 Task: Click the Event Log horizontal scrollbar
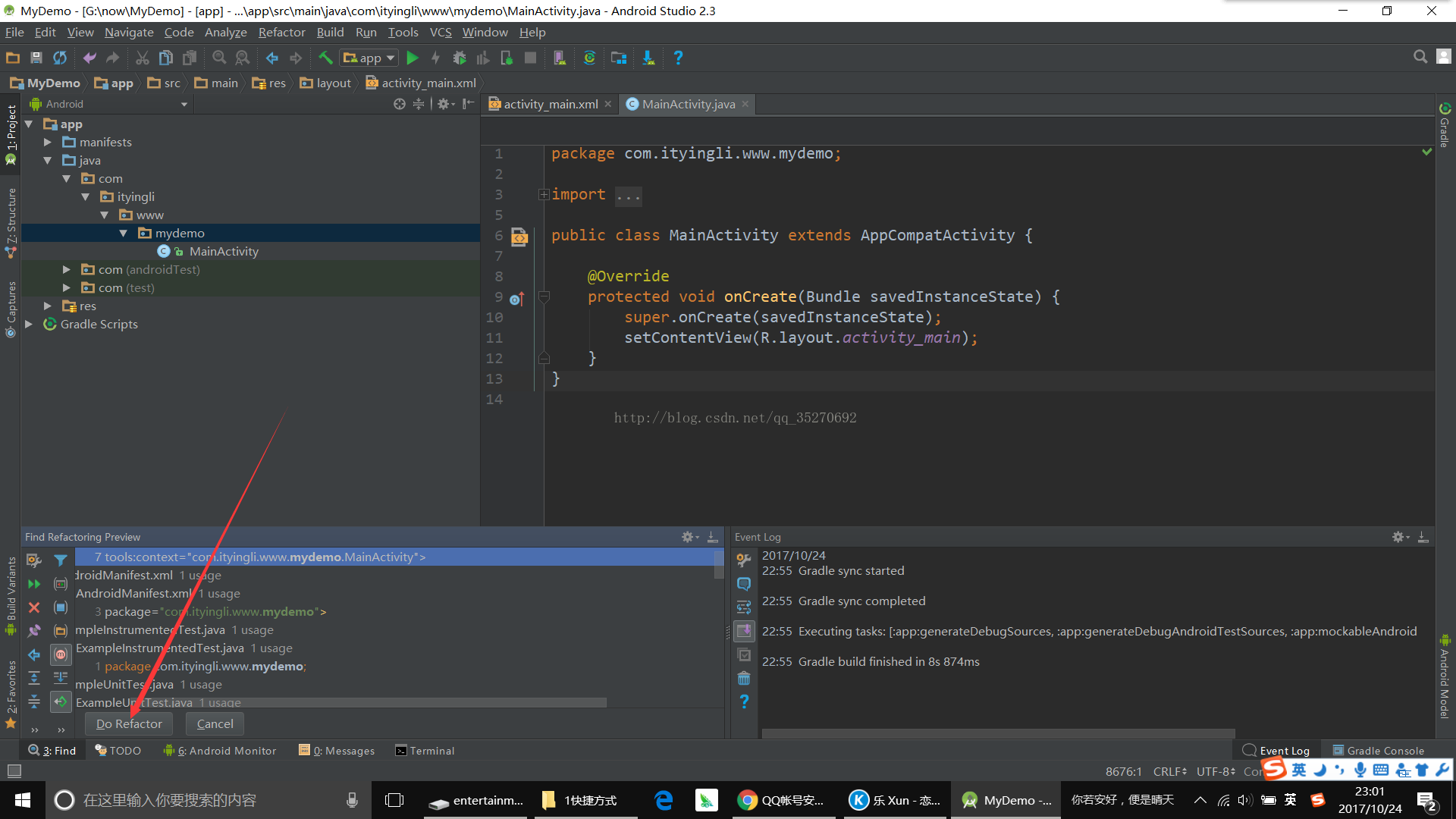998,733
